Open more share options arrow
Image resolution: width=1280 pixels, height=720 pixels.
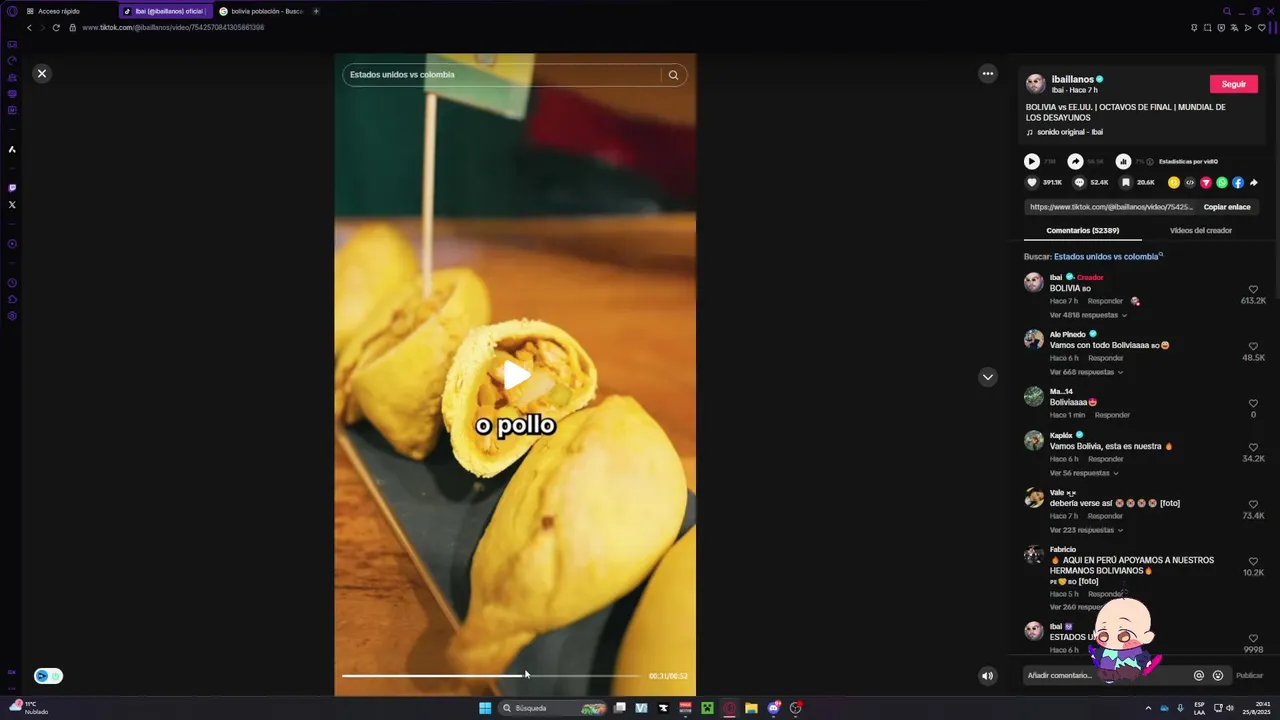(1254, 182)
